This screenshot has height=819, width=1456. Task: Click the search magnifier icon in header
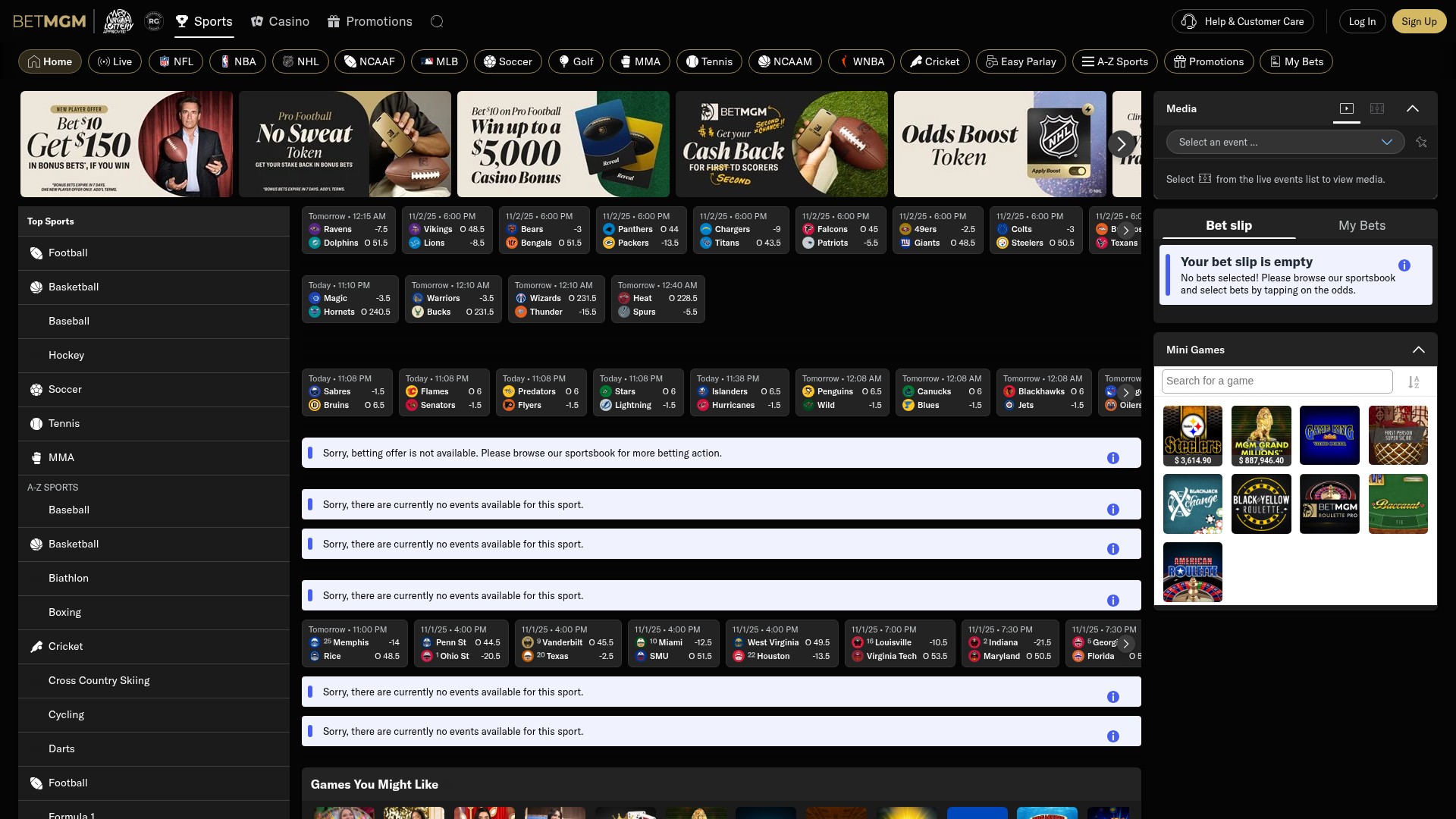437,21
